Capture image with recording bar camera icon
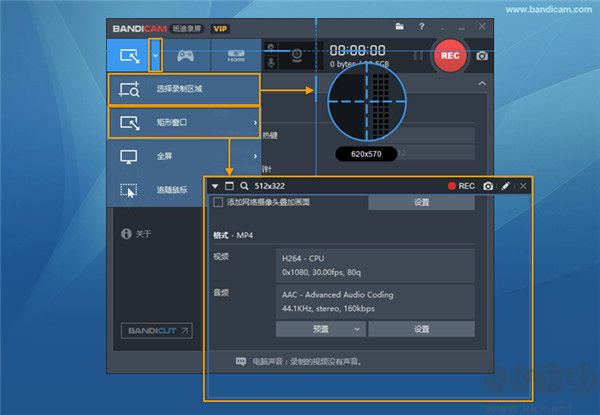600x415 pixels. pyautogui.click(x=488, y=186)
